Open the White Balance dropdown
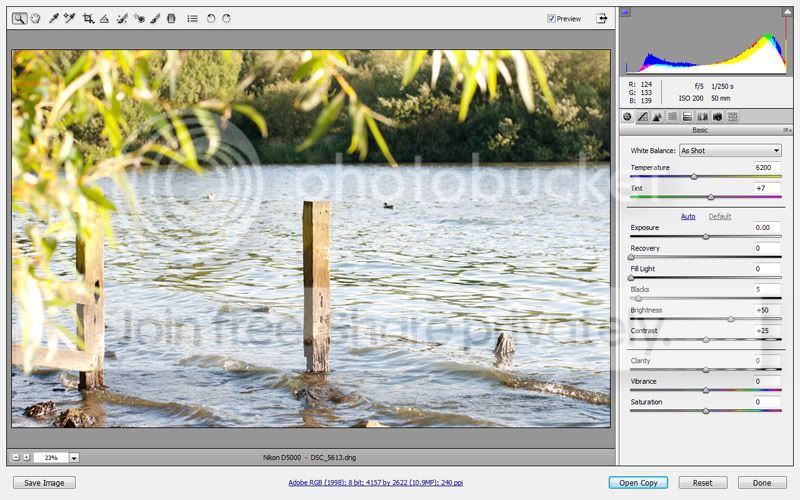This screenshot has width=800, height=500. (x=729, y=150)
